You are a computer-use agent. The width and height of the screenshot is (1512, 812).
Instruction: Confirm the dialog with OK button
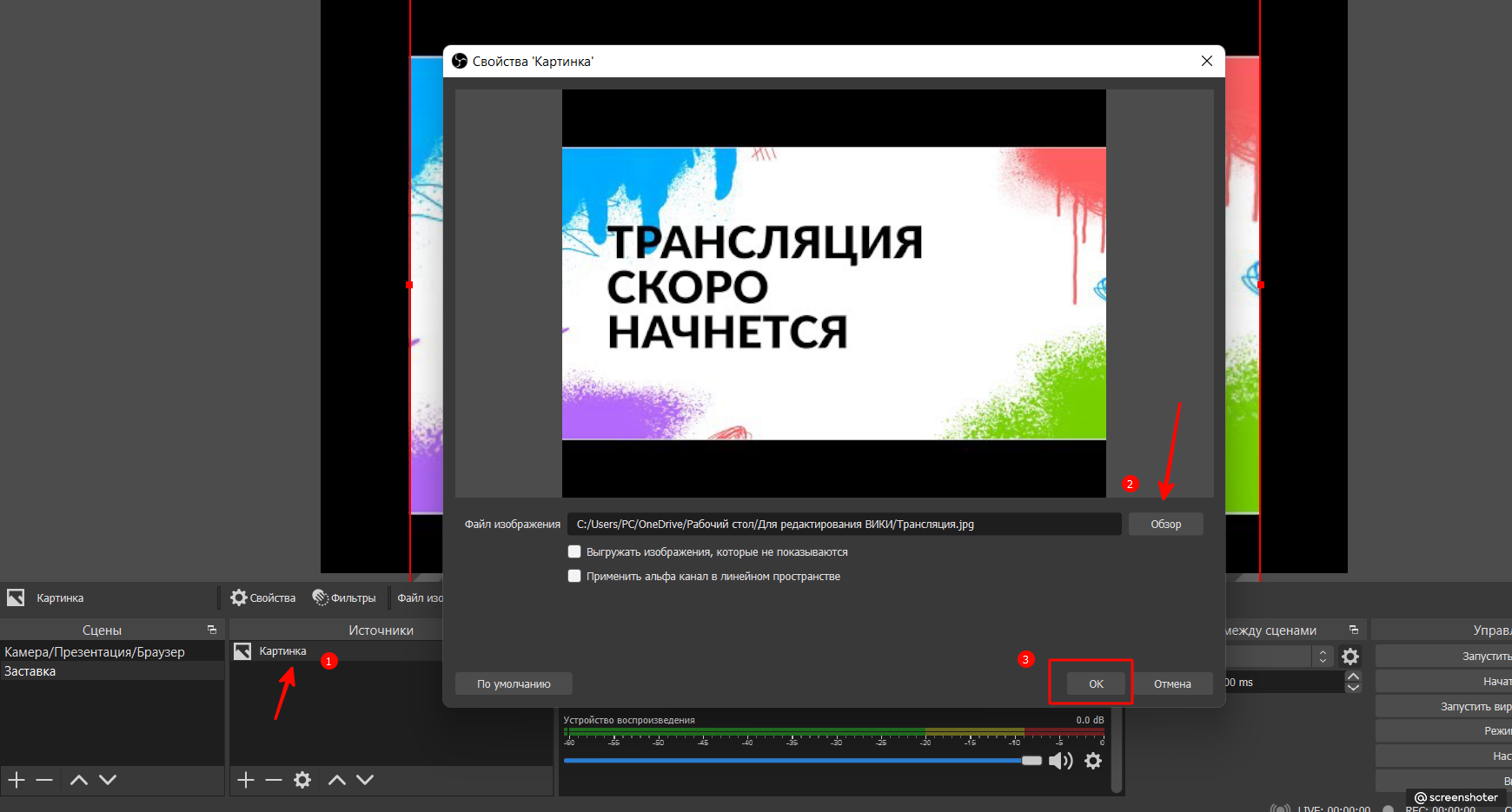tap(1096, 684)
